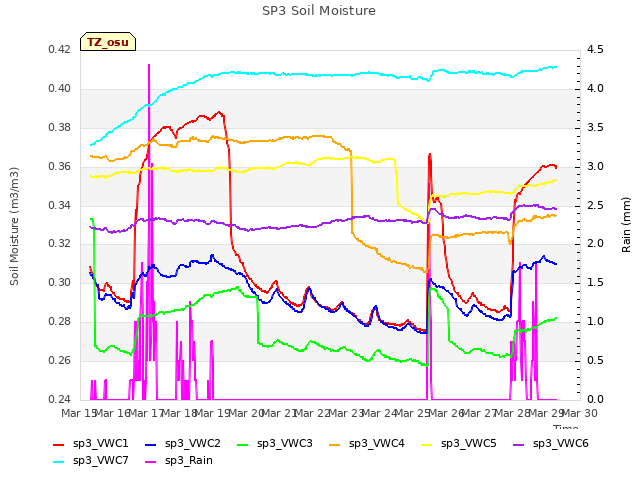Click the red sp3_VWC1 legend swatch

[59, 444]
